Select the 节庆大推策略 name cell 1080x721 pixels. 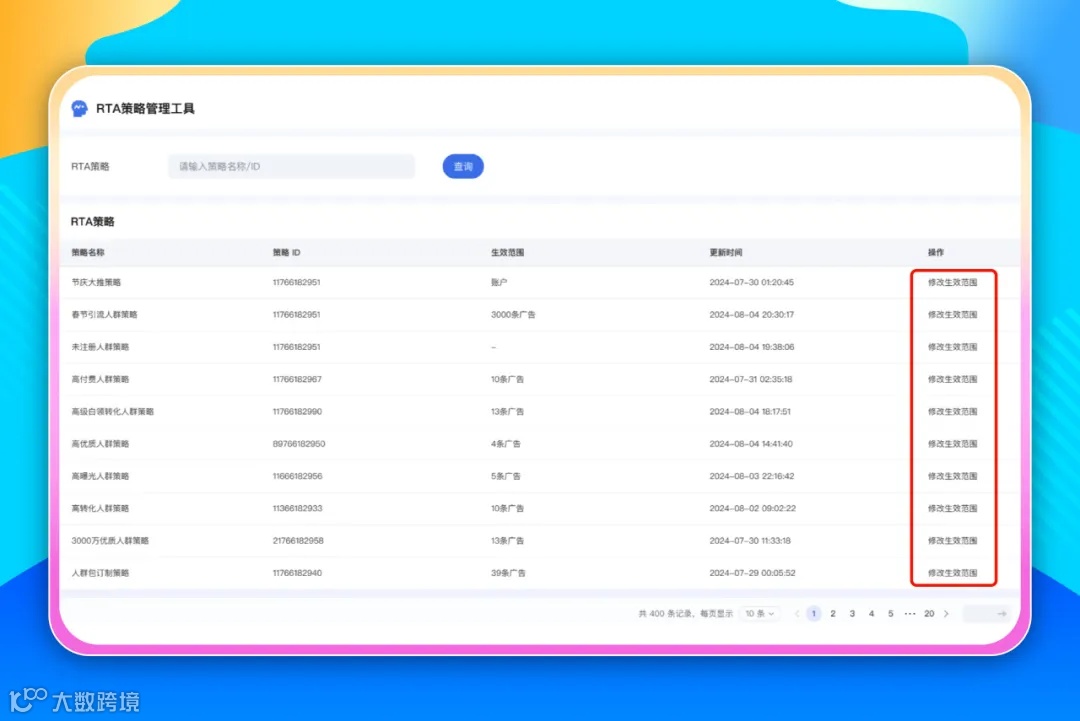[x=96, y=282]
